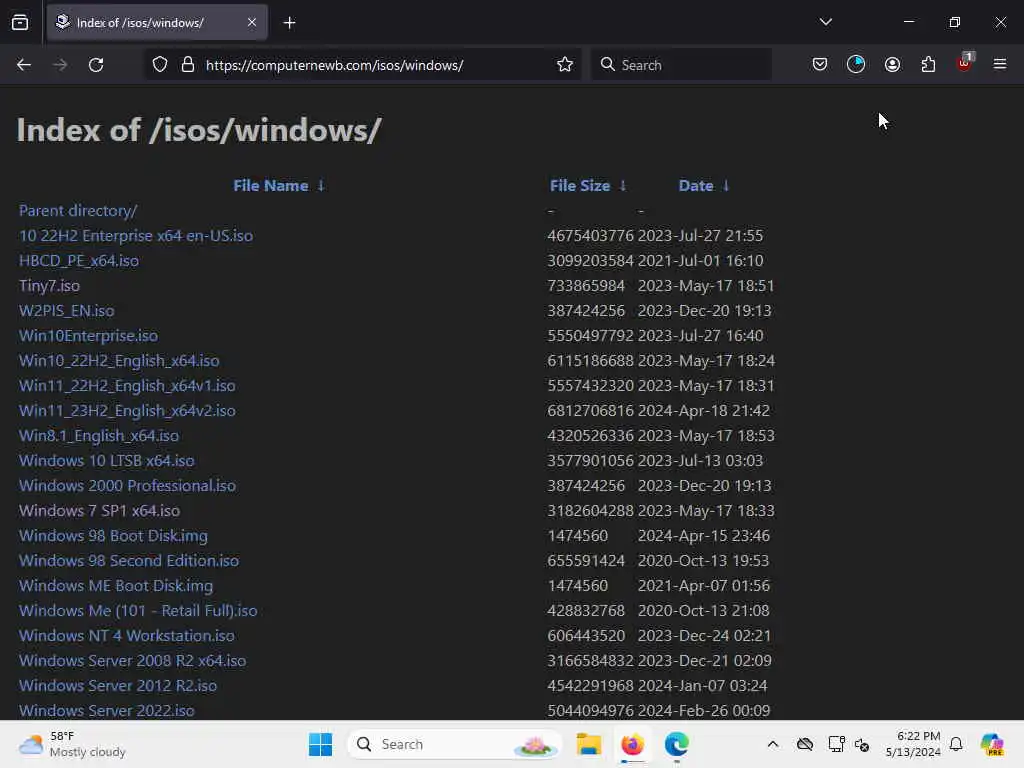The image size is (1024, 768).
Task: Toggle File Name descending arrow
Action: (321, 186)
